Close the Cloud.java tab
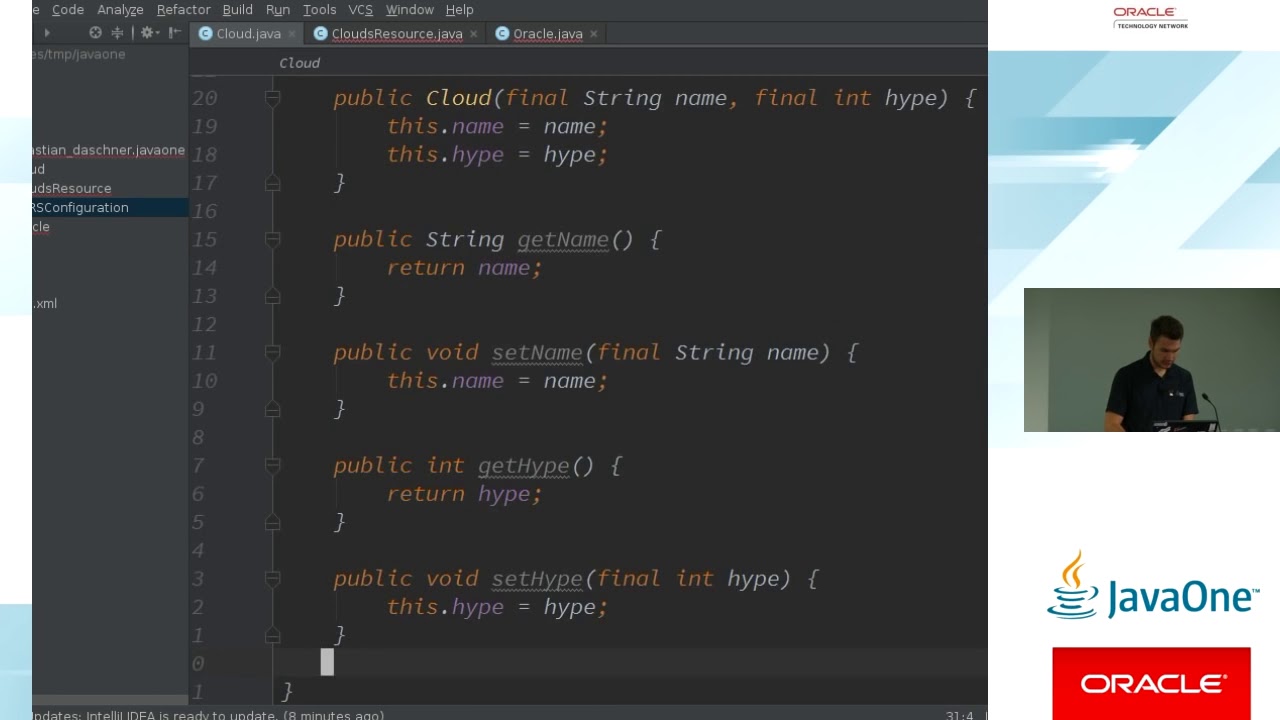 point(292,34)
